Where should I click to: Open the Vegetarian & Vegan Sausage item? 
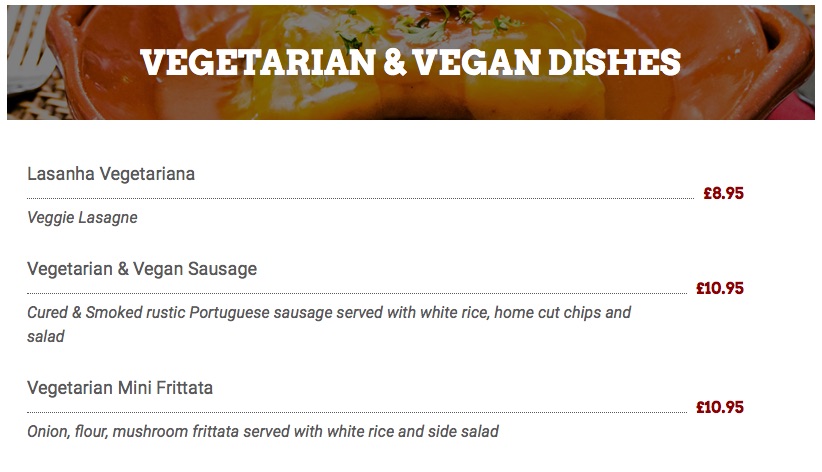[x=142, y=269]
